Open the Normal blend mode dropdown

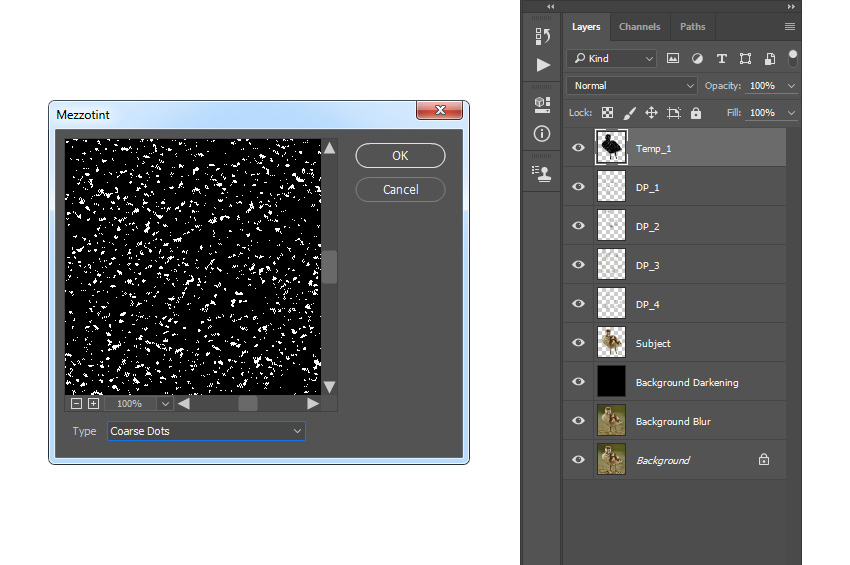tap(632, 86)
